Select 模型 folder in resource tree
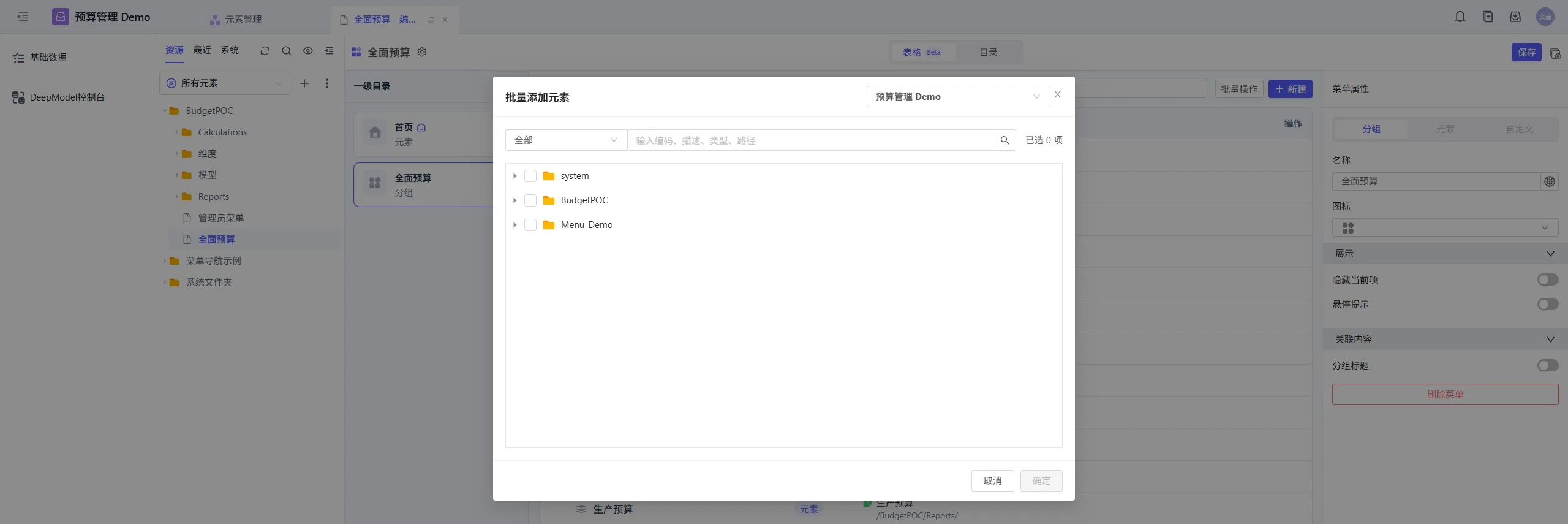The image size is (1568, 524). point(207,175)
